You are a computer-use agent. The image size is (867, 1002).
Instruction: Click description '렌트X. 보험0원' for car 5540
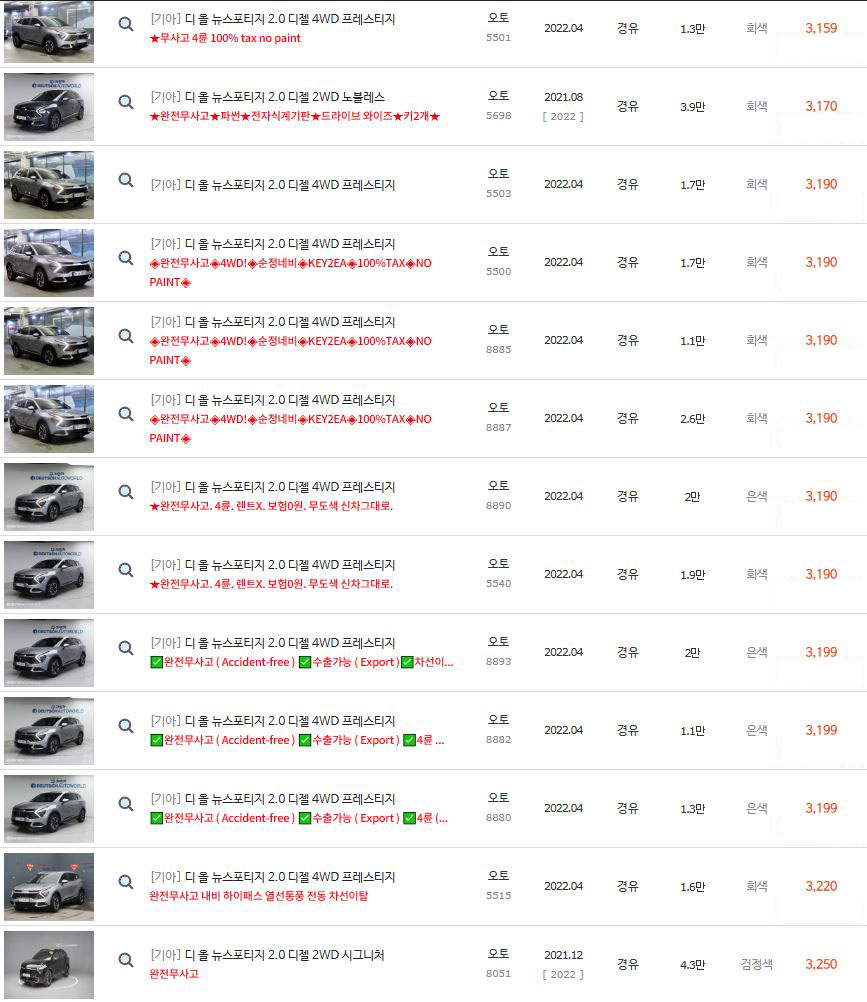(x=271, y=584)
